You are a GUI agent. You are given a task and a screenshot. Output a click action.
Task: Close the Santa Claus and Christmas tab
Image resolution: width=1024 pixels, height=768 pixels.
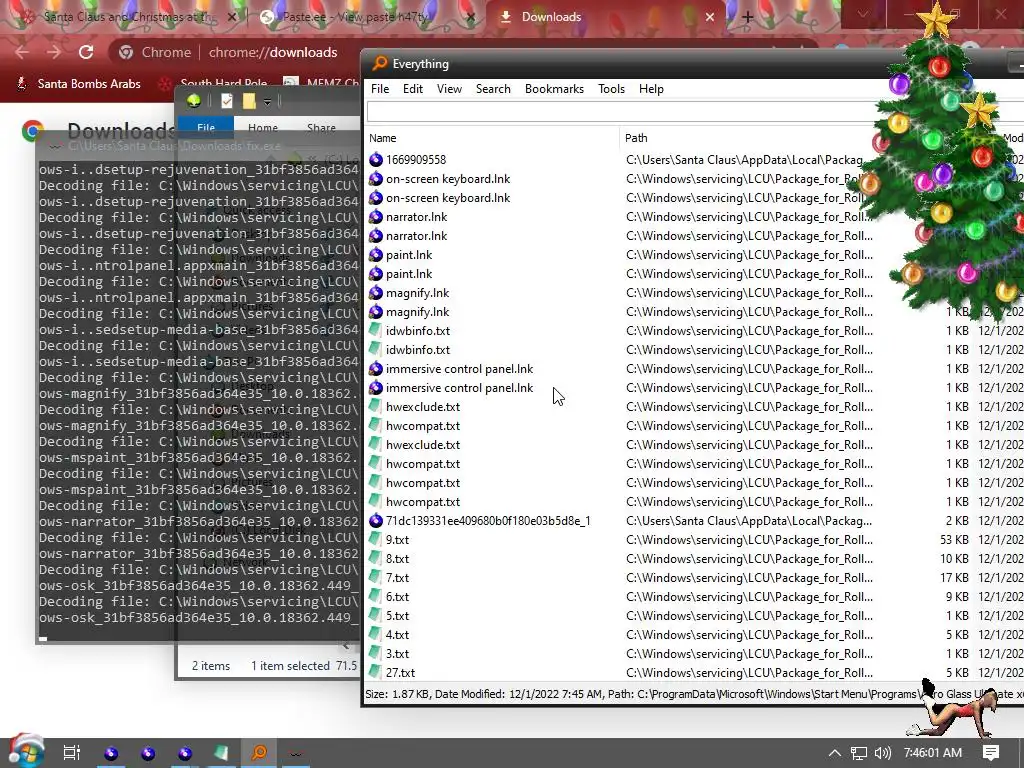click(232, 17)
